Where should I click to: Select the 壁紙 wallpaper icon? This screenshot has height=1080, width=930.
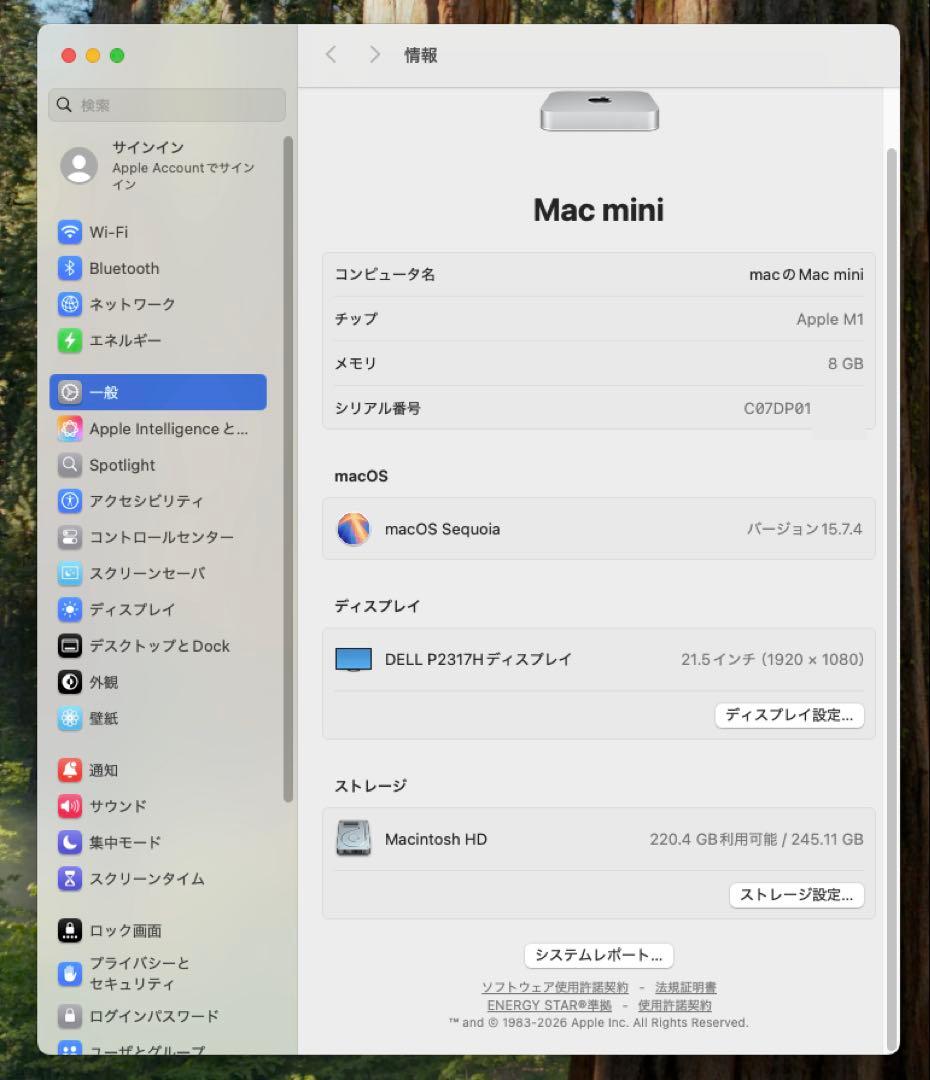[70, 718]
